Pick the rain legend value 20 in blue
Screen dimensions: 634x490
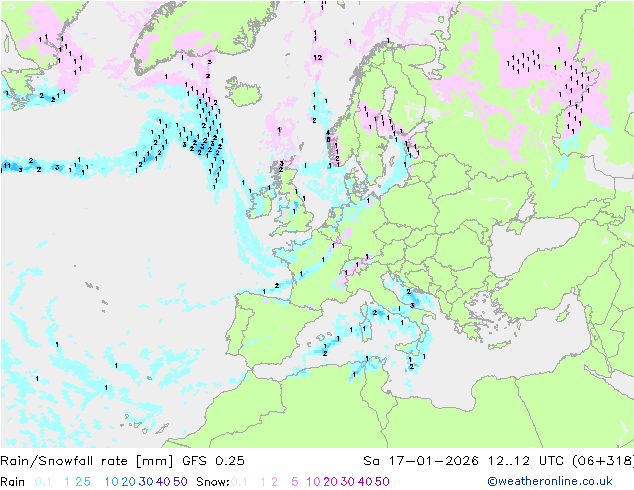tap(129, 482)
